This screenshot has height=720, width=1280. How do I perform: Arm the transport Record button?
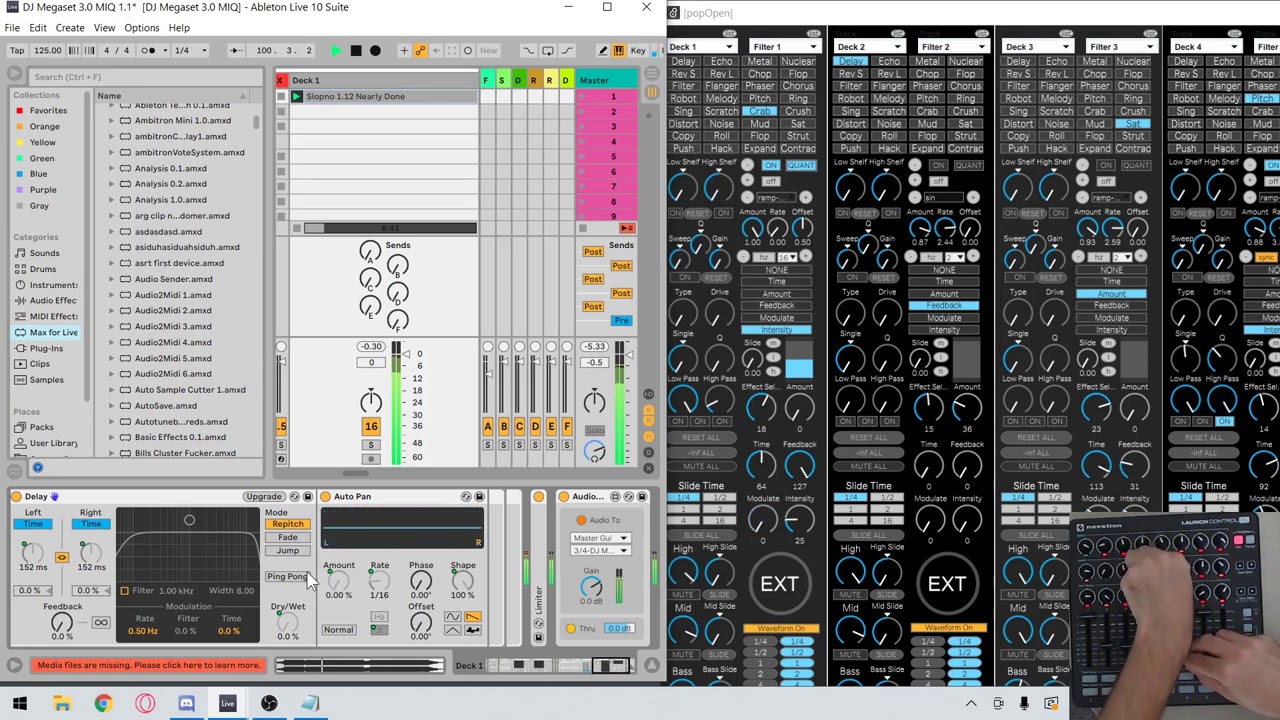(x=375, y=50)
